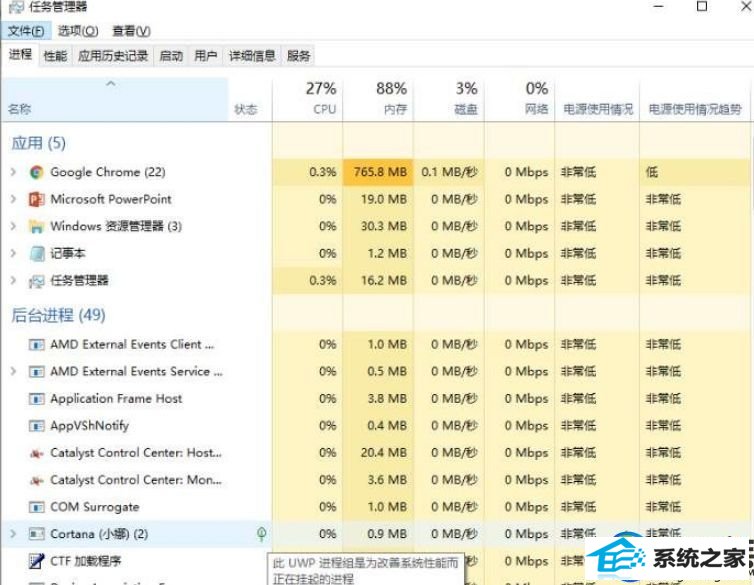Viewport: 754px width, 585px height.
Task: Click the AppVShNotify process icon
Action: point(37,426)
